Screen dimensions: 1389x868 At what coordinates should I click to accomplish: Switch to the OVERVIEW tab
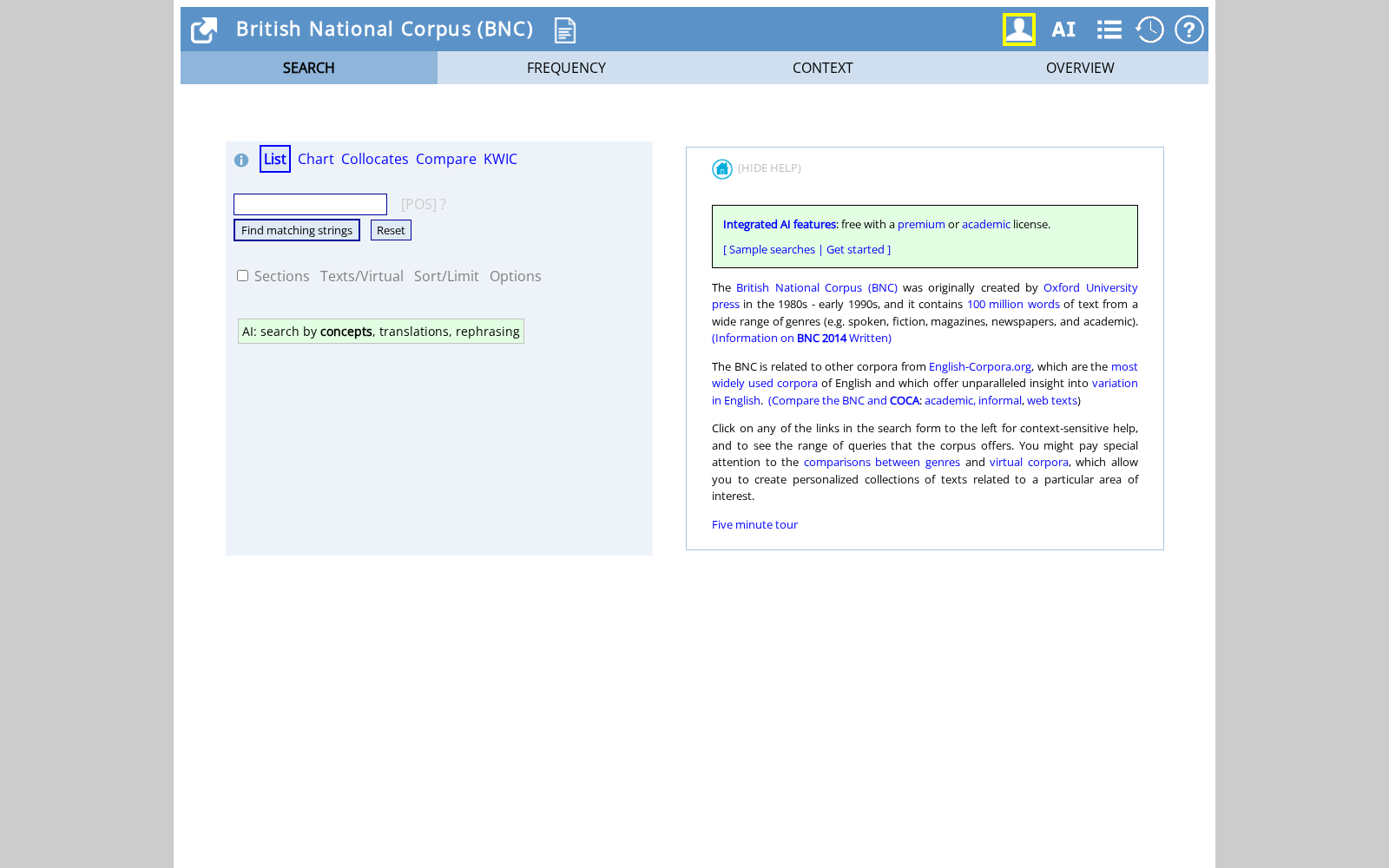(x=1080, y=68)
